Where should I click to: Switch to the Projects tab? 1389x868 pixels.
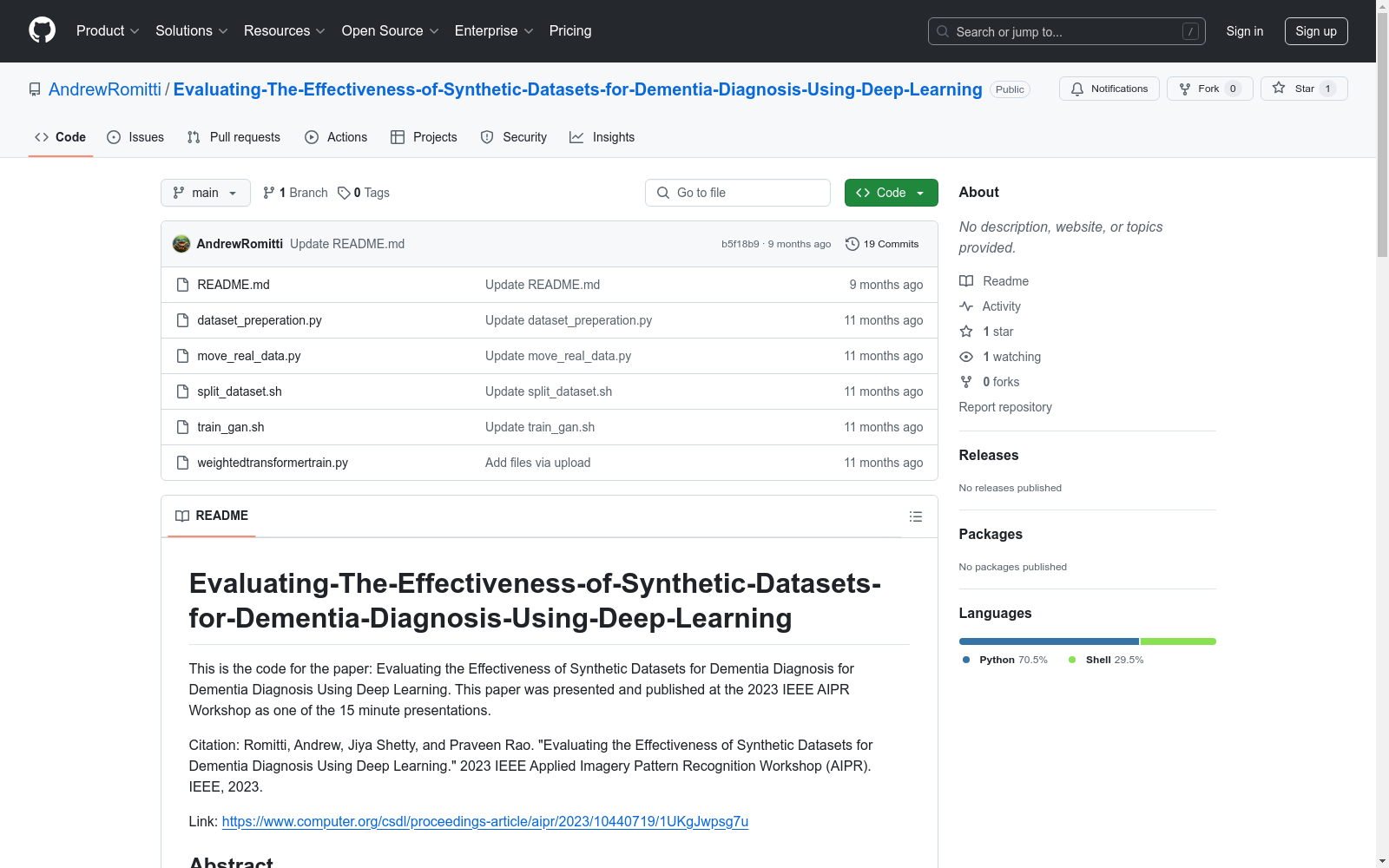pos(424,137)
